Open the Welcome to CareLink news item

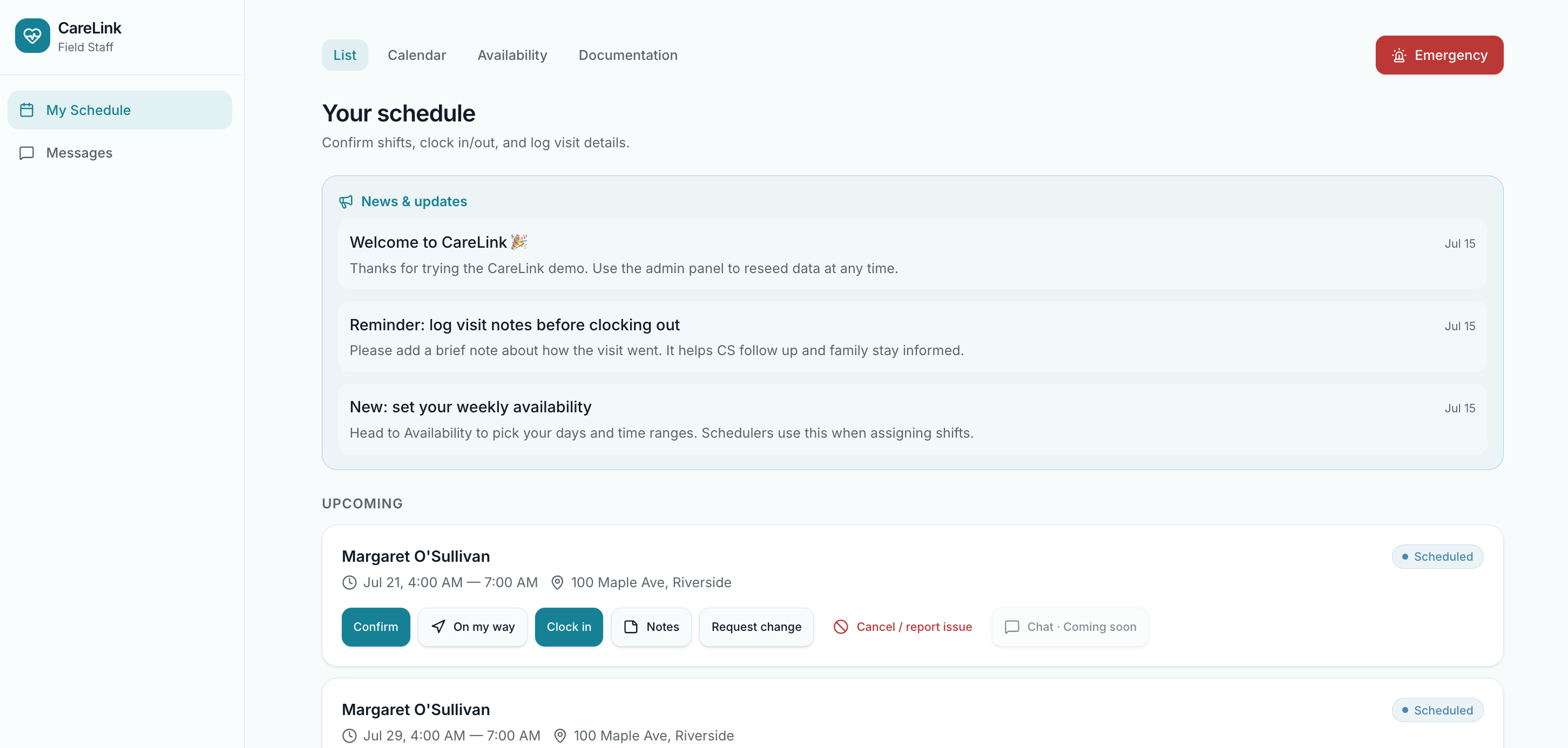pos(913,254)
